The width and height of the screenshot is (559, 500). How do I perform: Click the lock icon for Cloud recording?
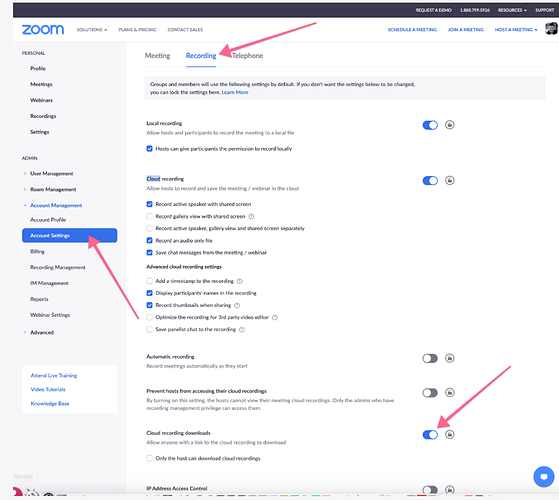(450, 180)
